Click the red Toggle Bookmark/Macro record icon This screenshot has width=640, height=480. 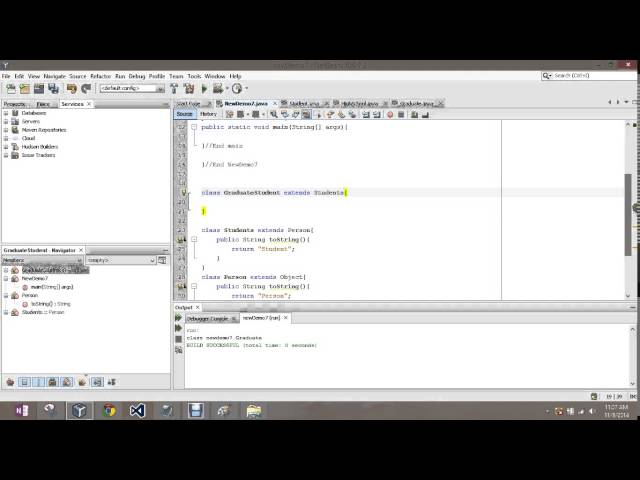(390, 115)
